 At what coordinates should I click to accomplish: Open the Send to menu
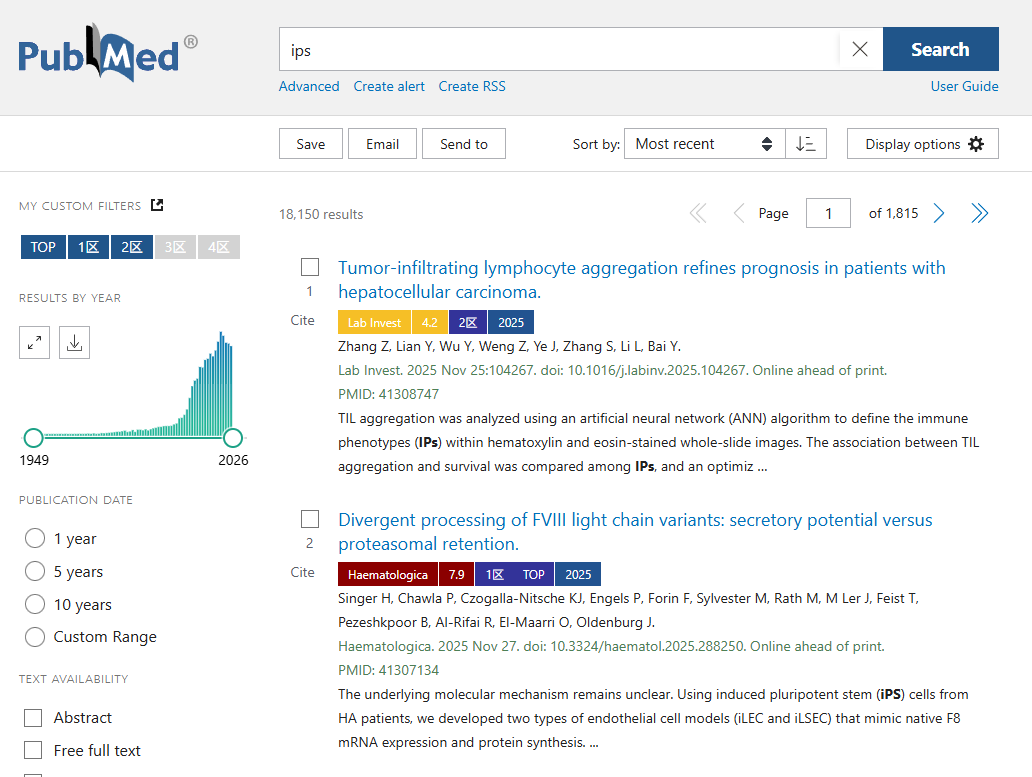[463, 144]
